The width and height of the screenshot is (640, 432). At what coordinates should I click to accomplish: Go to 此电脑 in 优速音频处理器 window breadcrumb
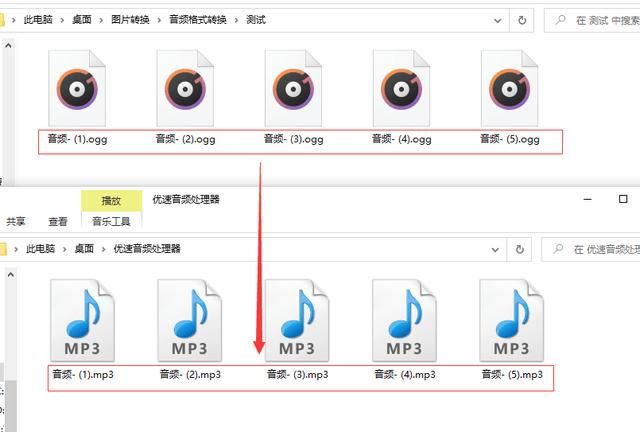(40, 249)
